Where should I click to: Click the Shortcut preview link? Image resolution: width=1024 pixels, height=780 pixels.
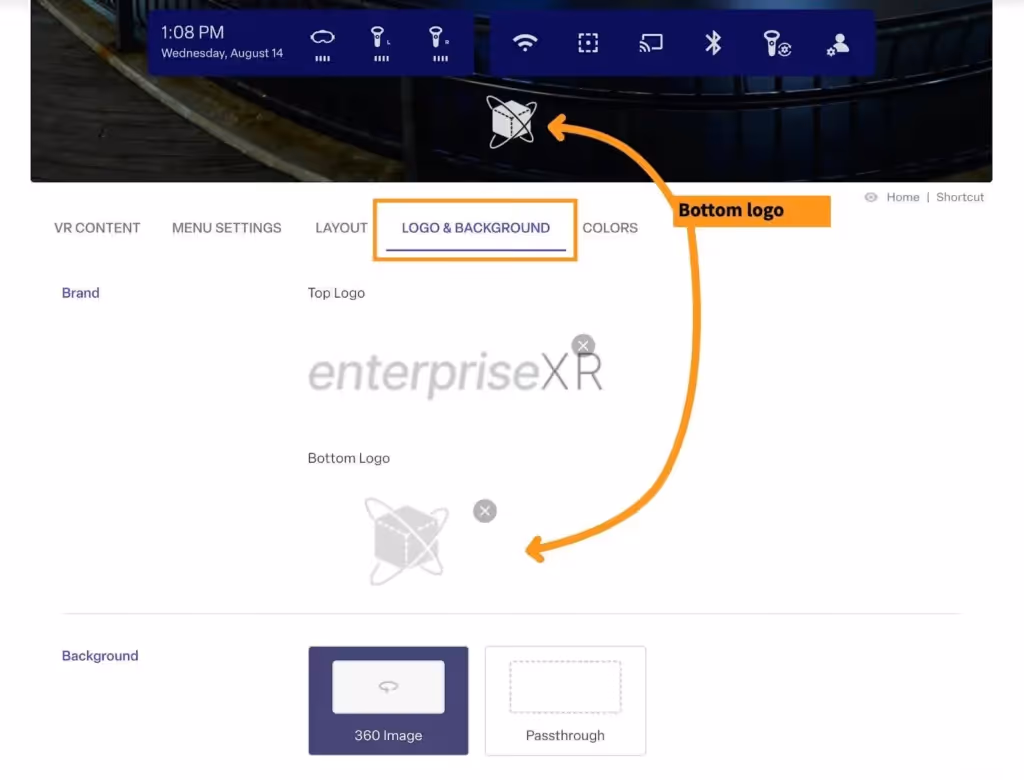coord(959,197)
